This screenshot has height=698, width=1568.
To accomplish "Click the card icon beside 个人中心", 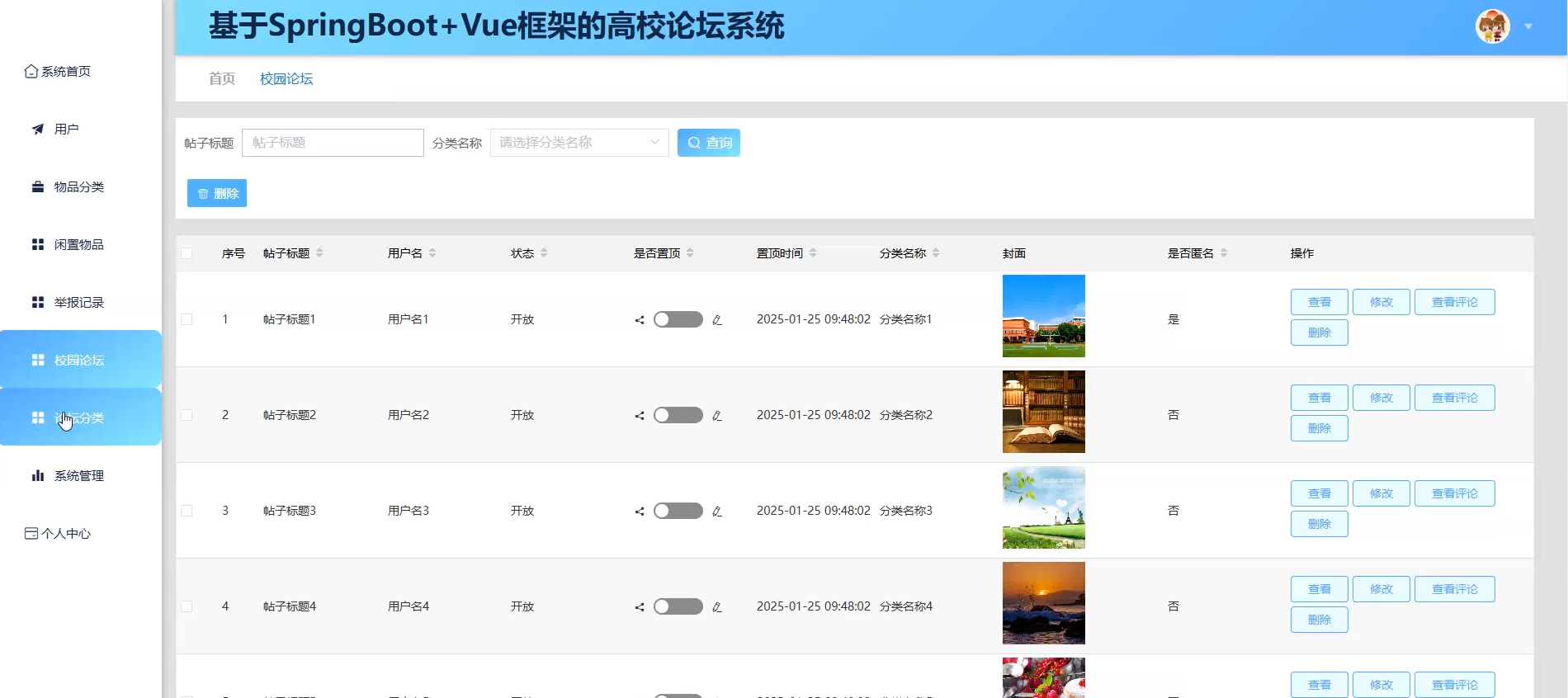I will pos(31,534).
